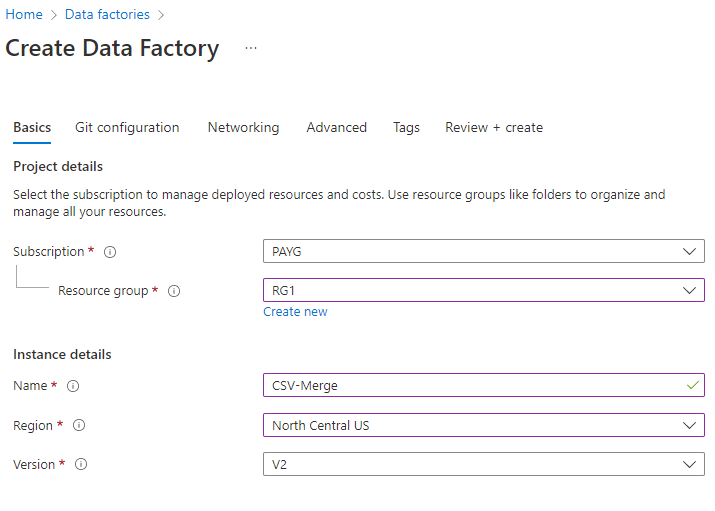Open the Resource group dropdown showing RG1

pos(483,291)
